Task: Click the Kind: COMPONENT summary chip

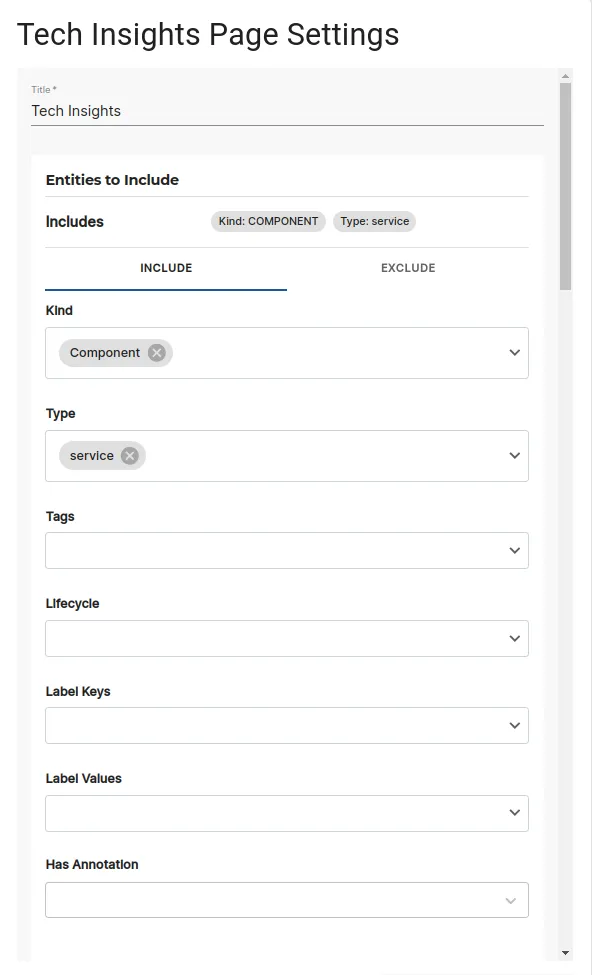Action: click(x=267, y=221)
